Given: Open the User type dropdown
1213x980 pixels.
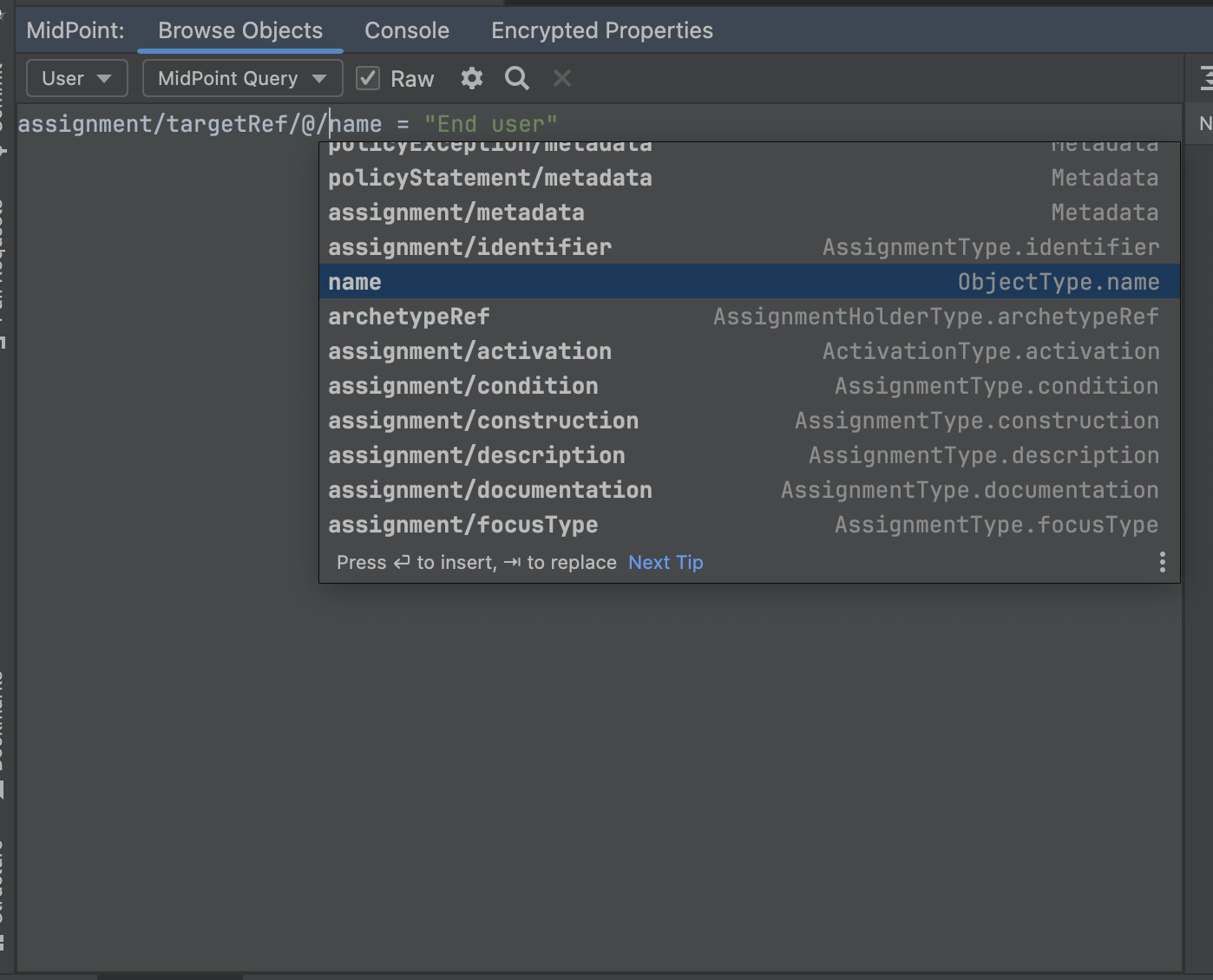Looking at the screenshot, I should (x=76, y=78).
